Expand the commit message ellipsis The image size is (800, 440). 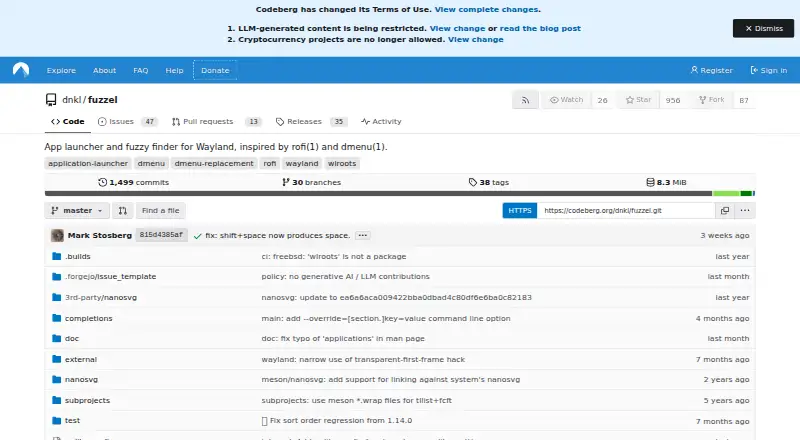pyautogui.click(x=362, y=235)
